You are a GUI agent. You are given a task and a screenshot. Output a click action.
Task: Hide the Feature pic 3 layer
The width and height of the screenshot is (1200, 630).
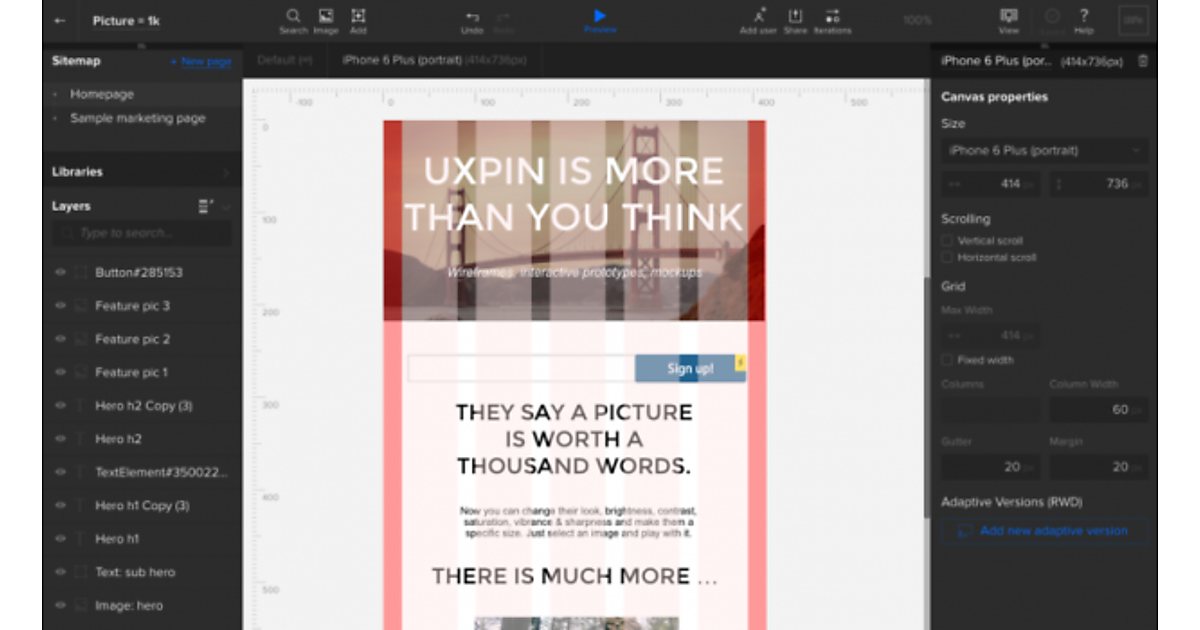pos(60,306)
